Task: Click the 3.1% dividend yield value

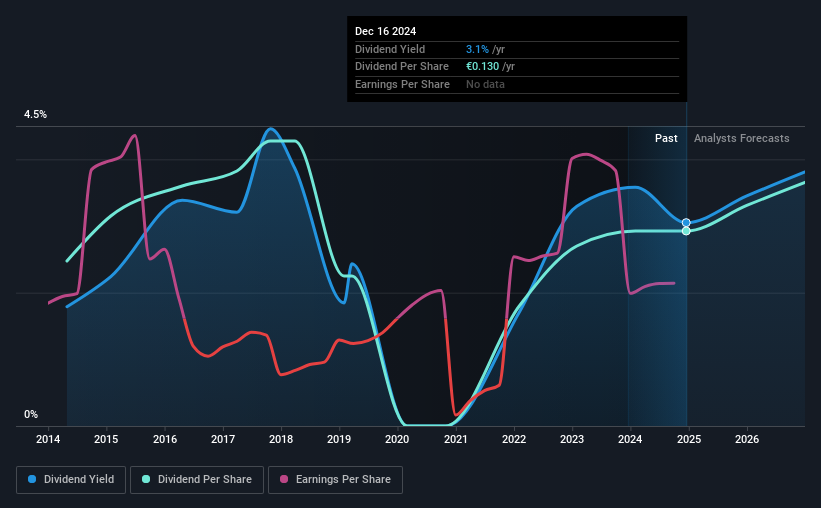Action: click(477, 49)
